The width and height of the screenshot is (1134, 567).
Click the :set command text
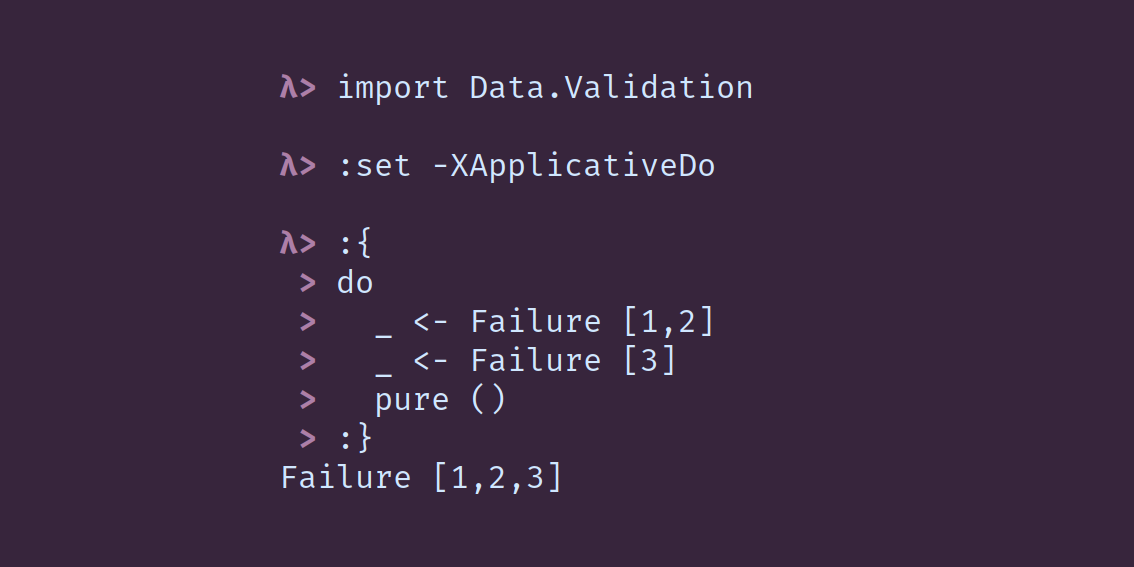pos(375,166)
